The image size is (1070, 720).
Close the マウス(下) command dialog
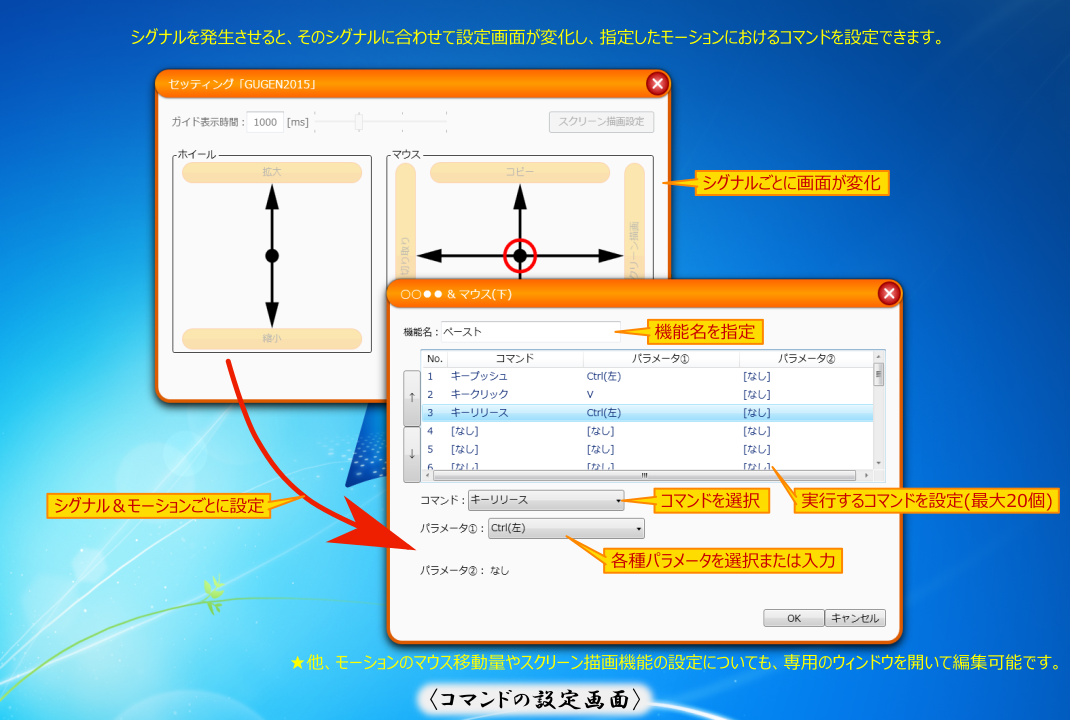(x=887, y=293)
